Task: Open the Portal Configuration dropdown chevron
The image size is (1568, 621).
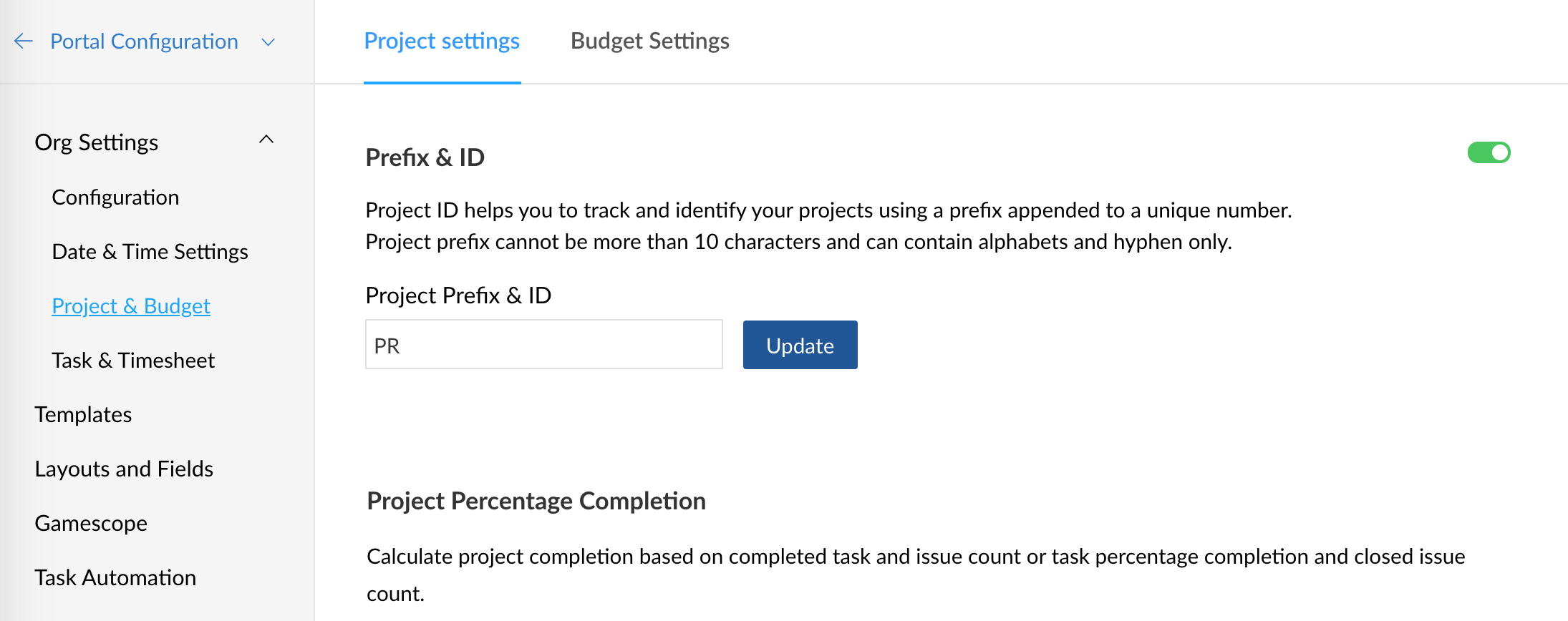Action: (268, 42)
